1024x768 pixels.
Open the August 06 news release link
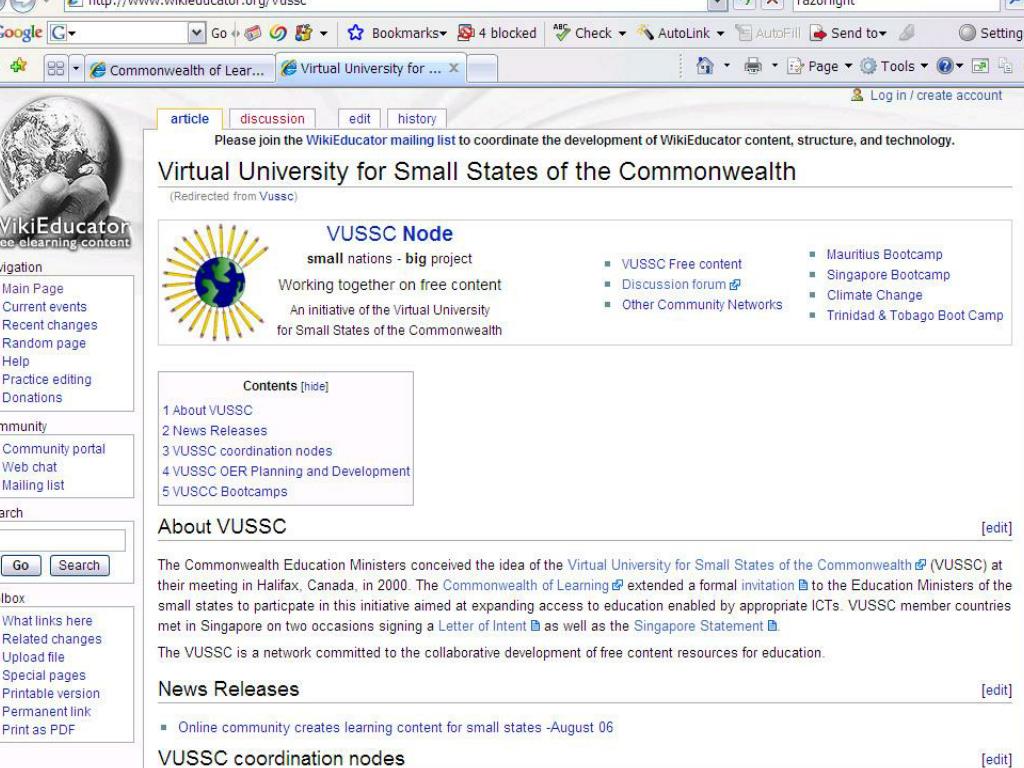396,728
